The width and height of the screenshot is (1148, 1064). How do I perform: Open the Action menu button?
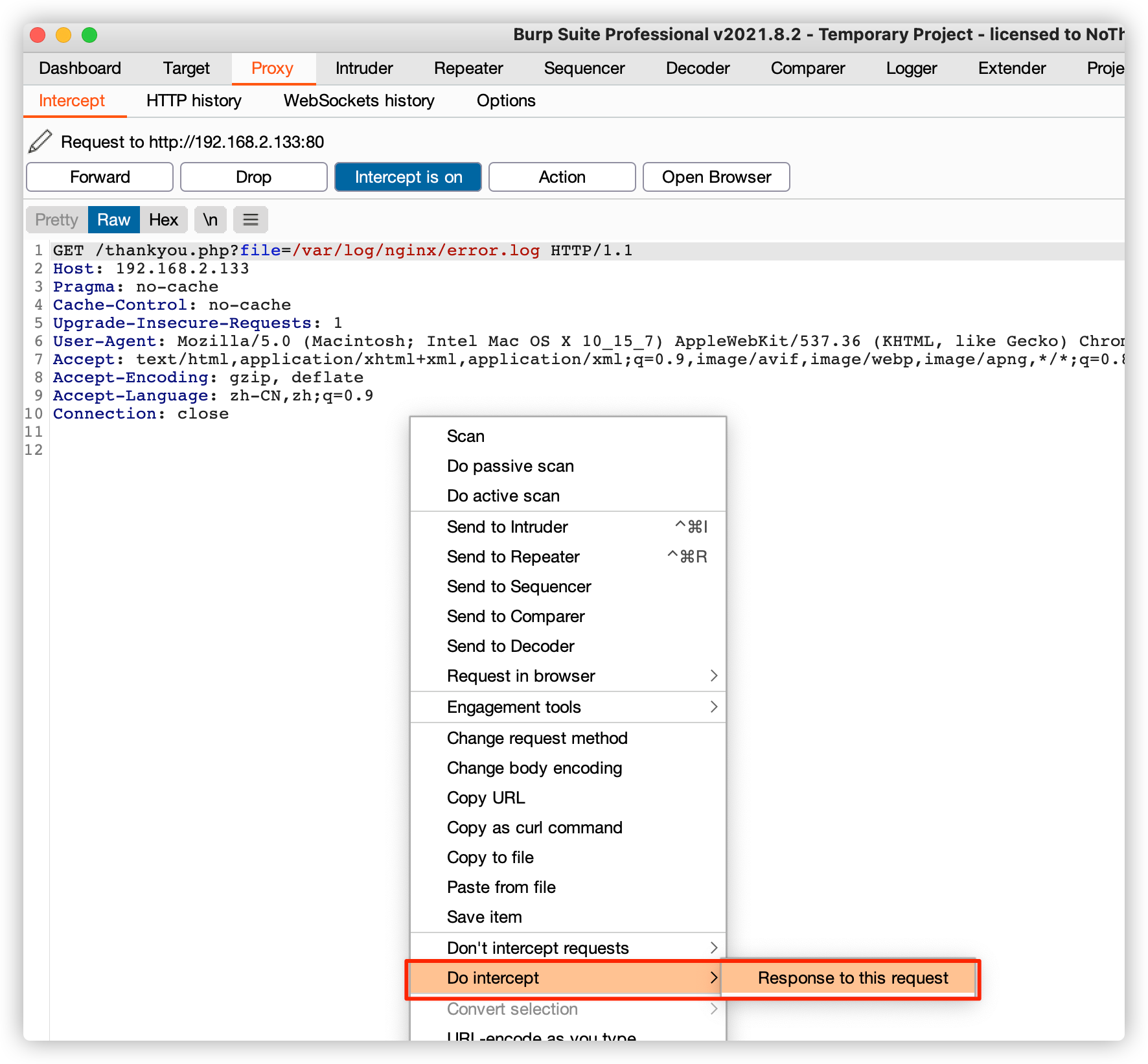[562, 177]
